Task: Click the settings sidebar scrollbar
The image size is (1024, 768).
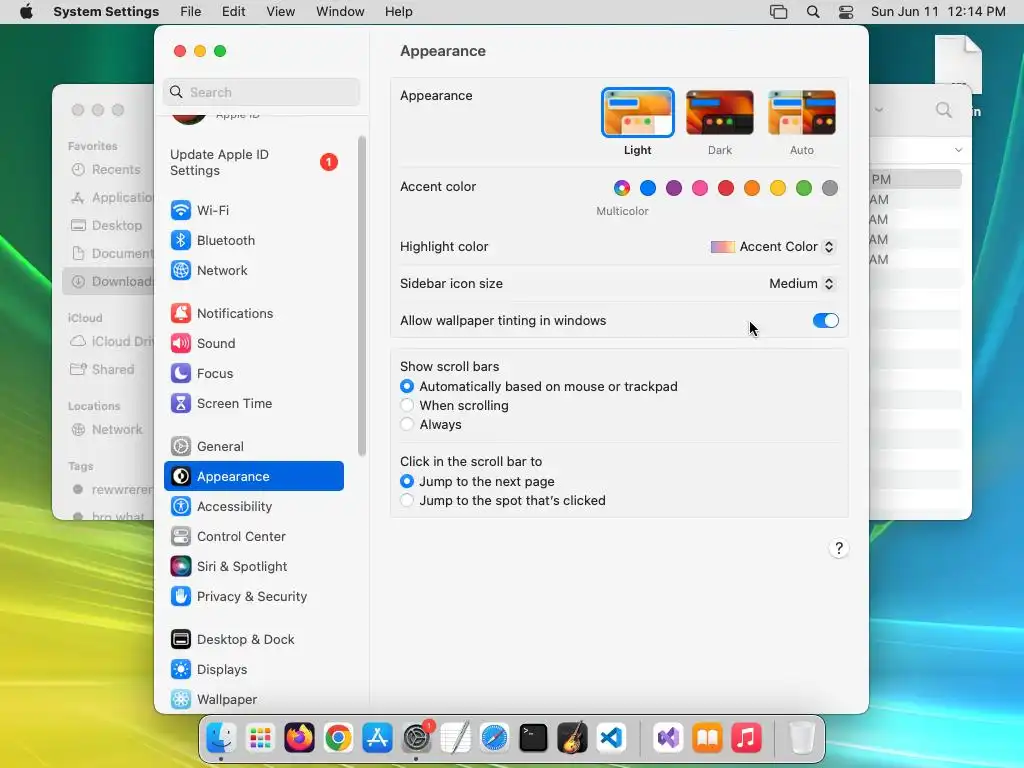Action: 362,296
